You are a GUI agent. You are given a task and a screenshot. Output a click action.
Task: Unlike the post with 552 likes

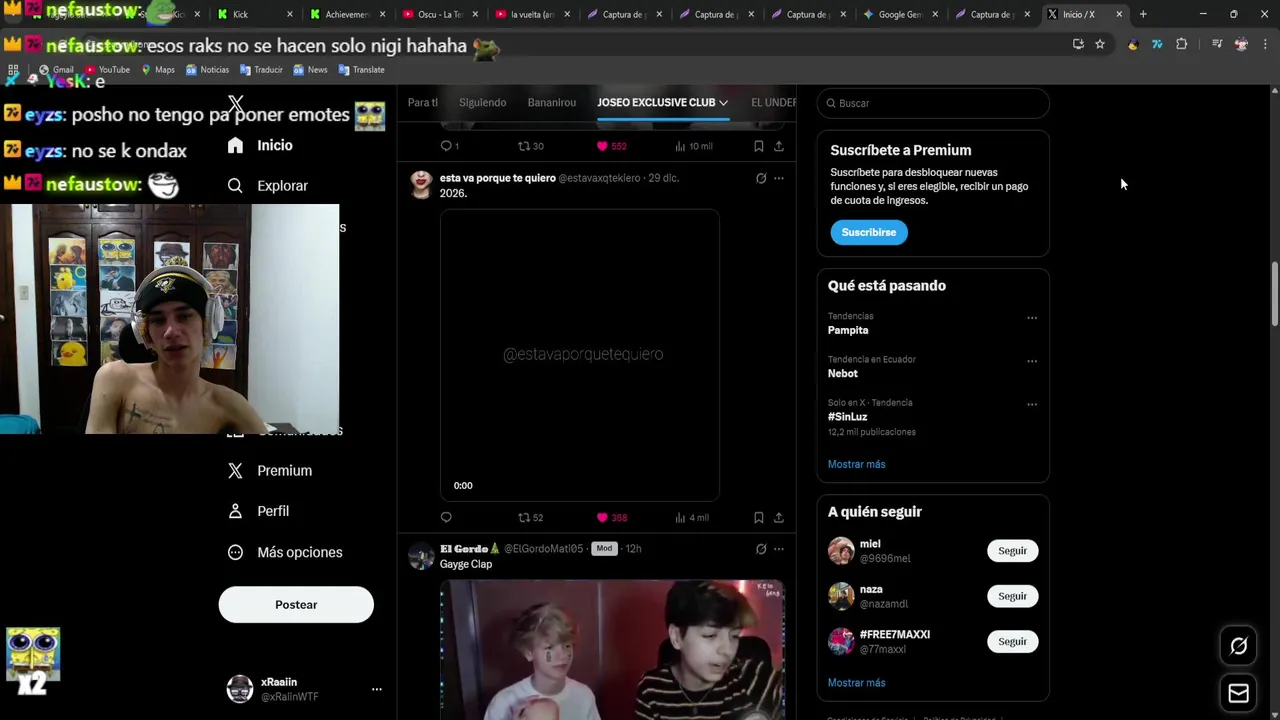tap(611, 146)
